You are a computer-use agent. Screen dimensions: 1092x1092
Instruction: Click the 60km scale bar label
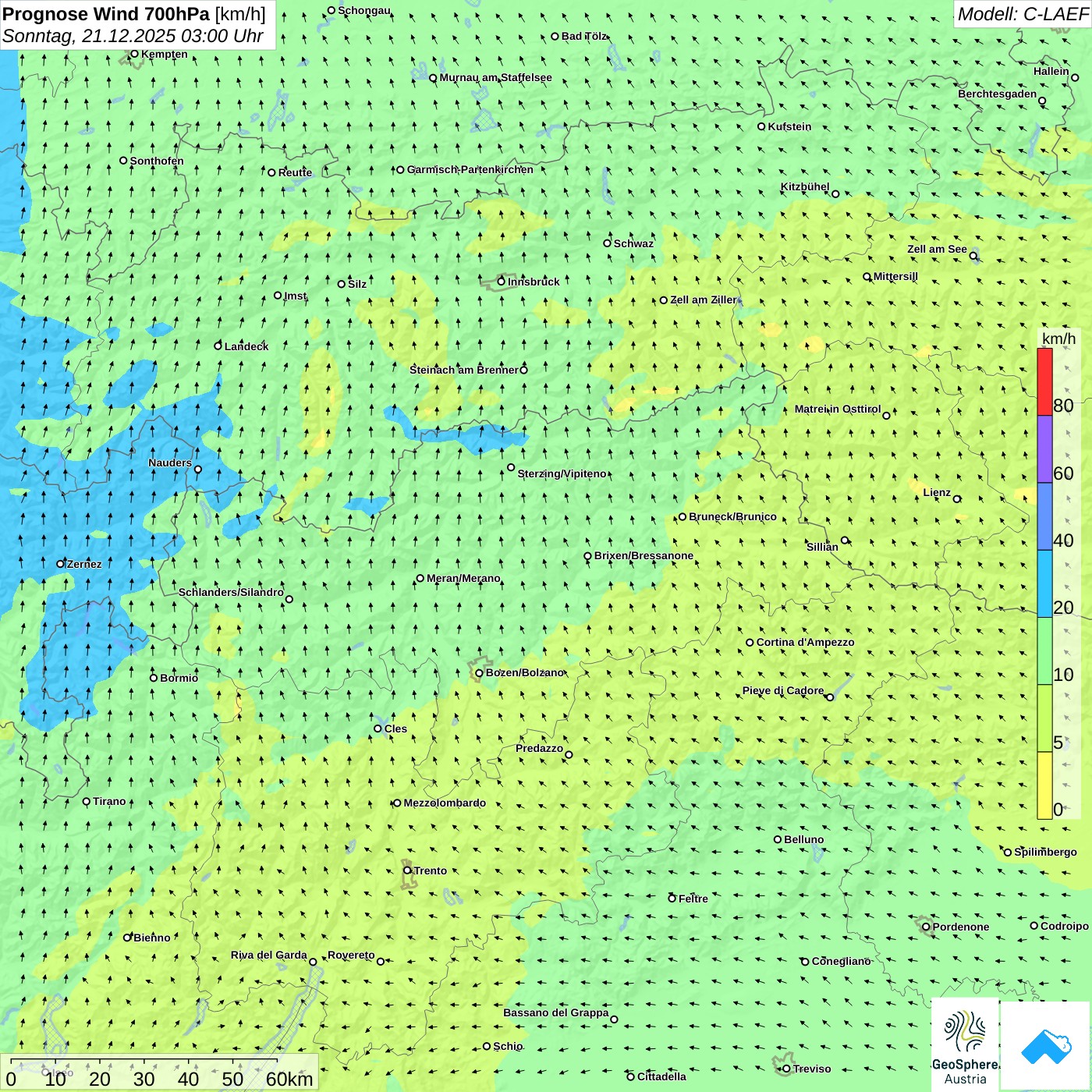coord(289,1079)
